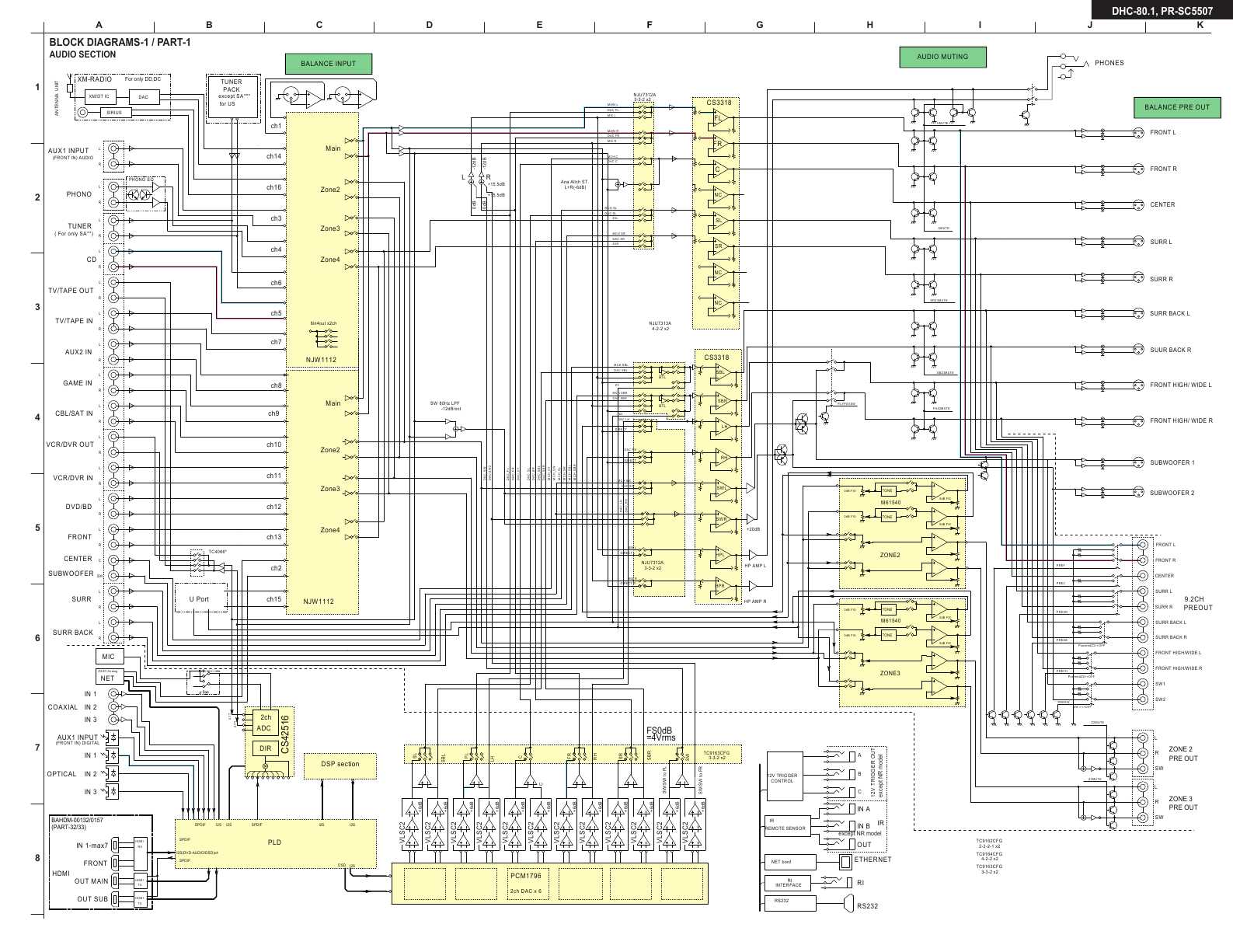Click the ETHERNET jack symbol
Screen dimensions: 1233x952
coord(845,861)
